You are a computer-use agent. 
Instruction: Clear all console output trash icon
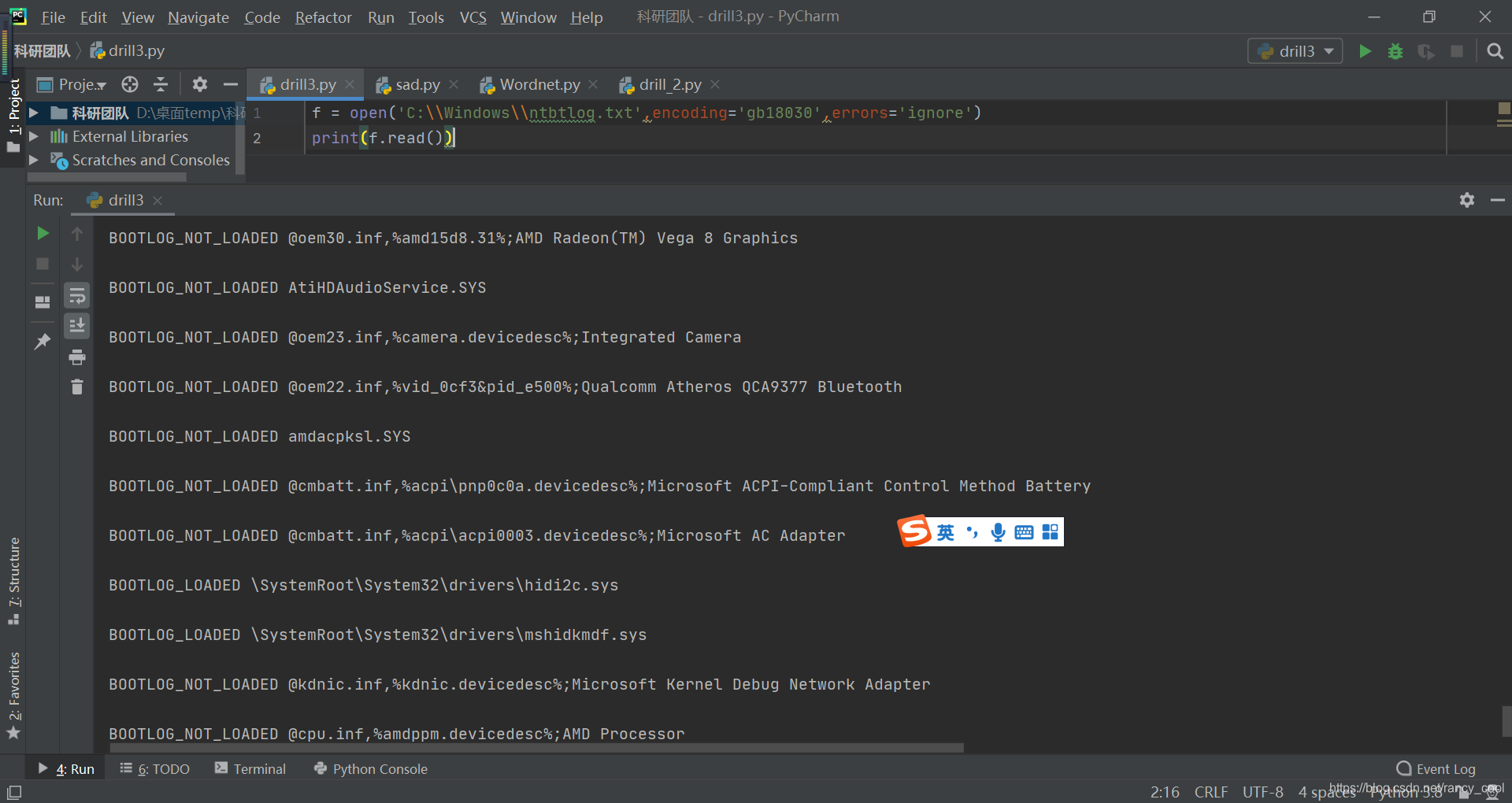coord(77,387)
